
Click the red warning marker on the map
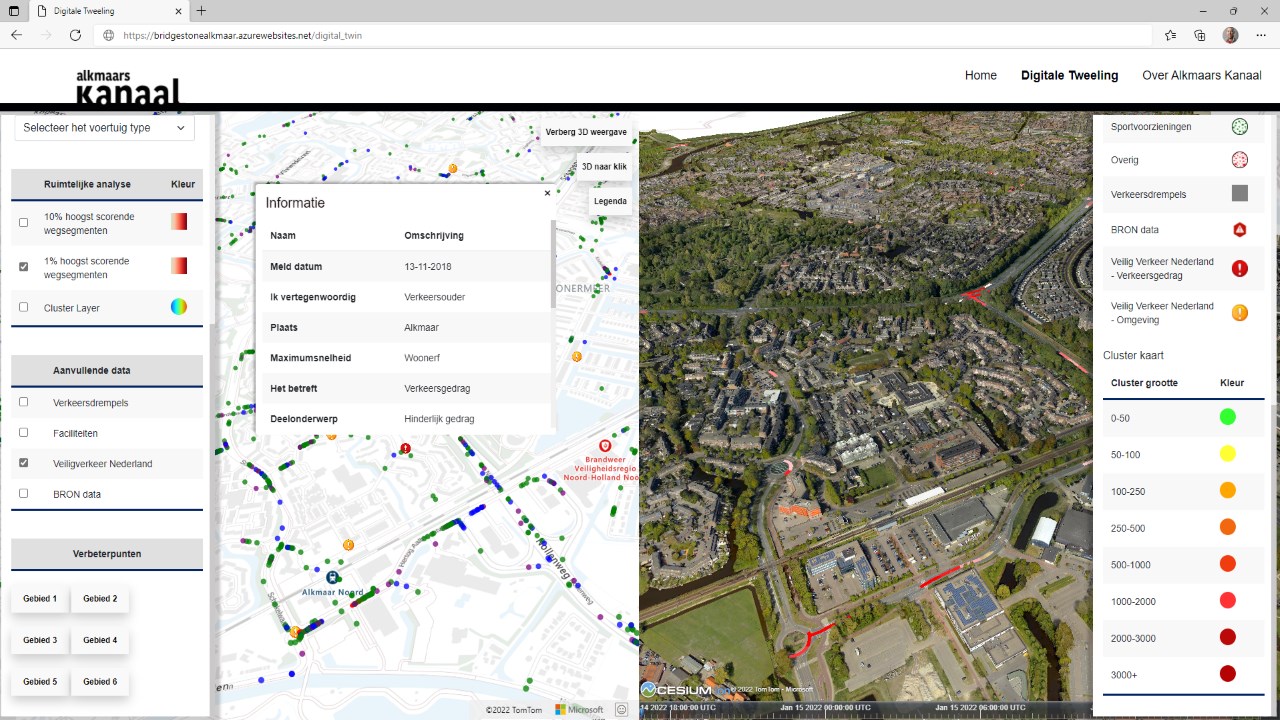(x=405, y=449)
